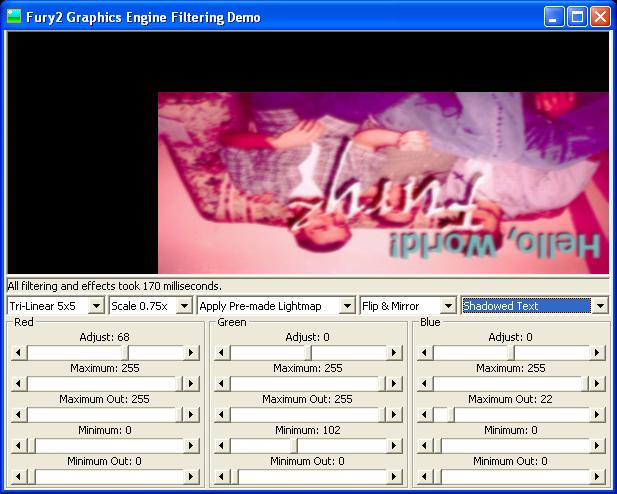Click the Green Minimum left arrow button
The height and width of the screenshot is (494, 617).
[x=221, y=446]
